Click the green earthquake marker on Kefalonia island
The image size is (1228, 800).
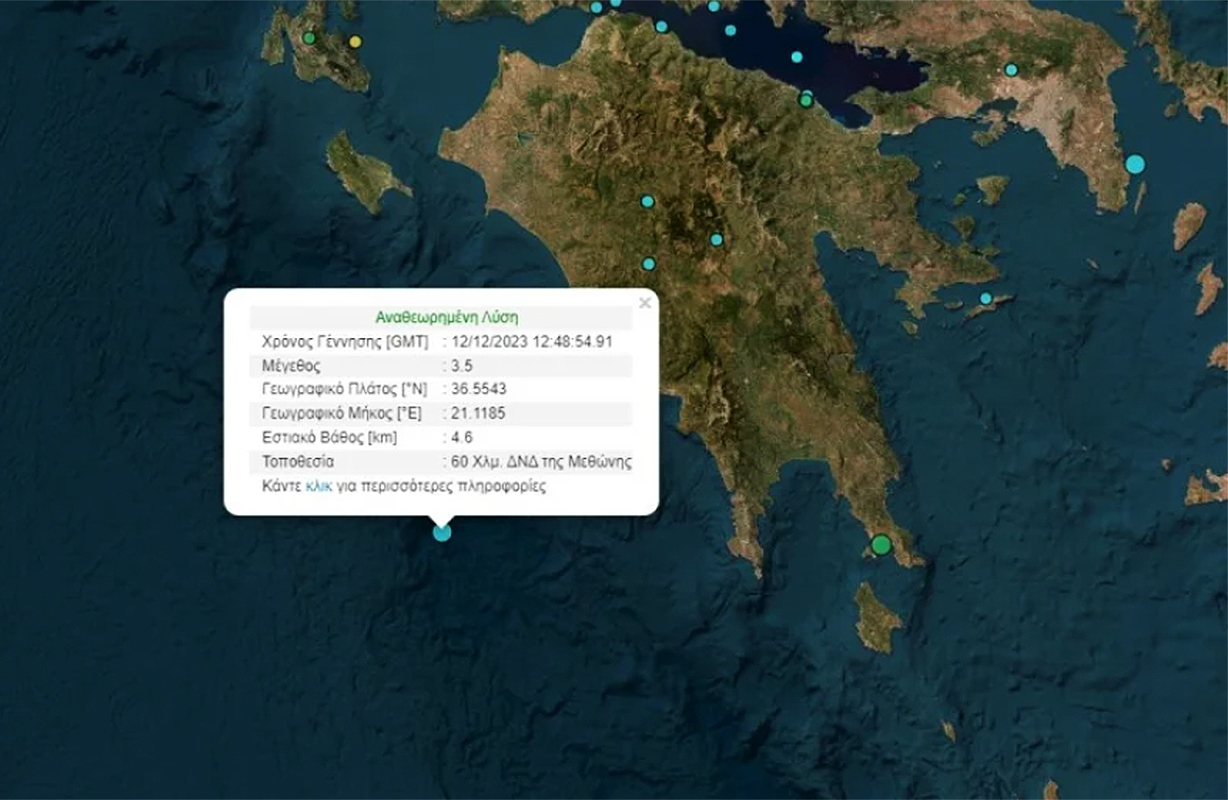[x=310, y=39]
